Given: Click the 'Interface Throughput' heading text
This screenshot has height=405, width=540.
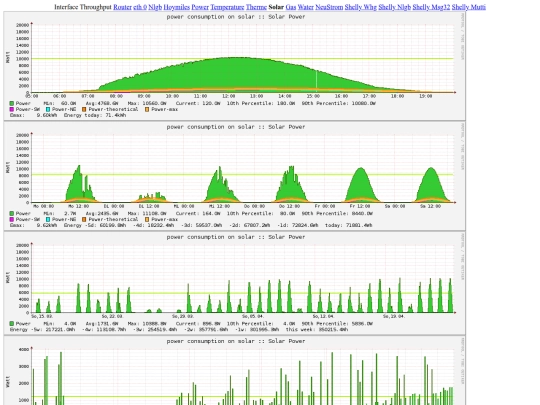Looking at the screenshot, I should tap(83, 7).
